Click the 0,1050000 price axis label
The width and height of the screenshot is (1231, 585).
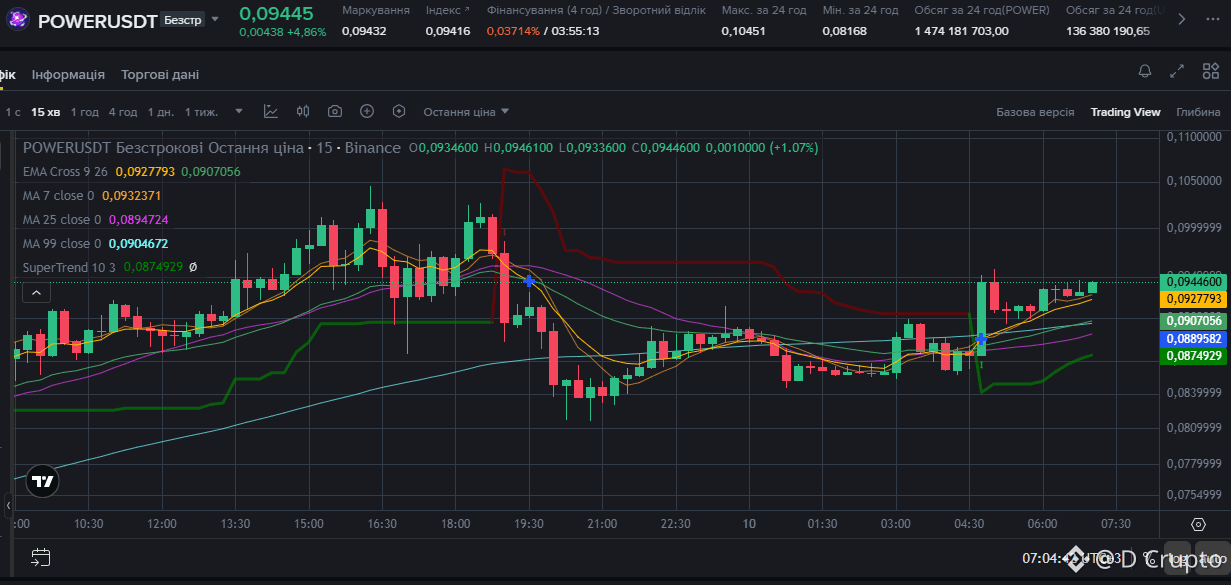point(1194,181)
